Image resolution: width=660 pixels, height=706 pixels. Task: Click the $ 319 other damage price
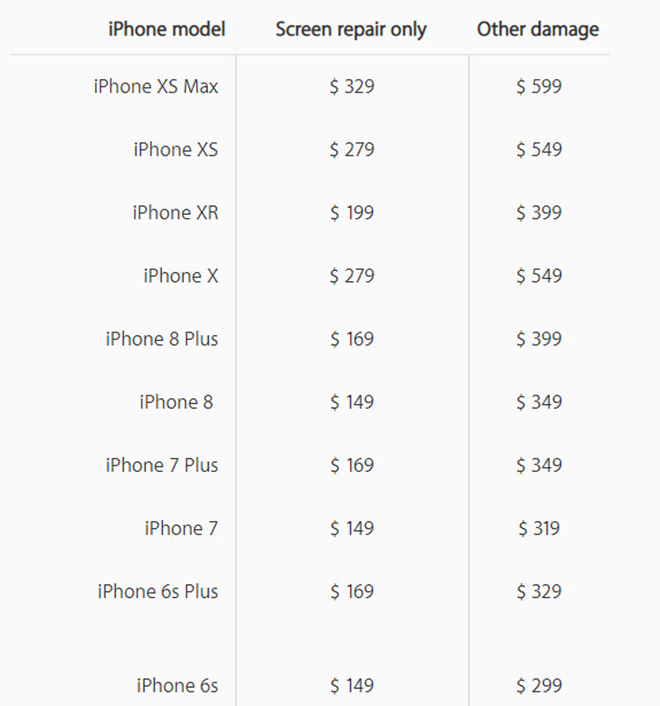pyautogui.click(x=539, y=528)
